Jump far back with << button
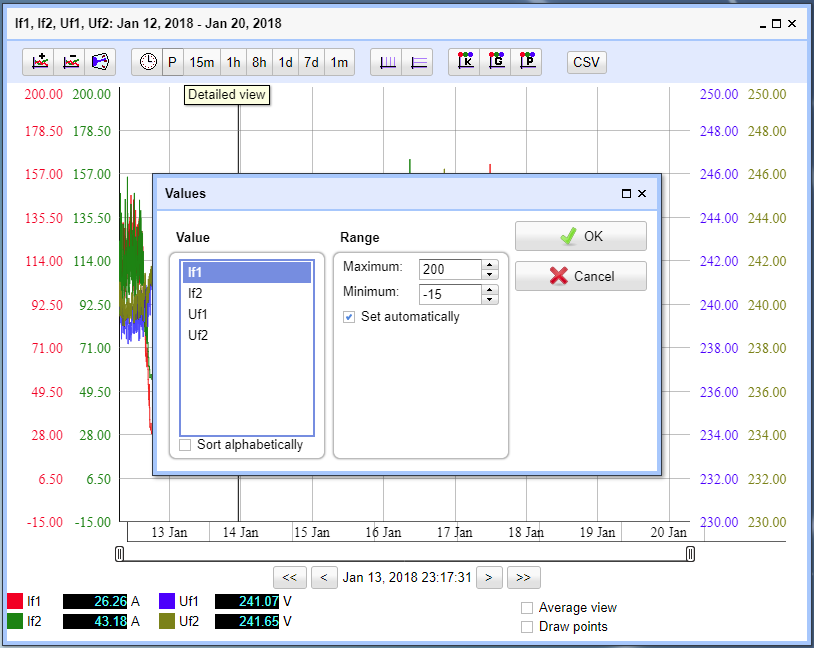The width and height of the screenshot is (814, 648). (x=290, y=577)
